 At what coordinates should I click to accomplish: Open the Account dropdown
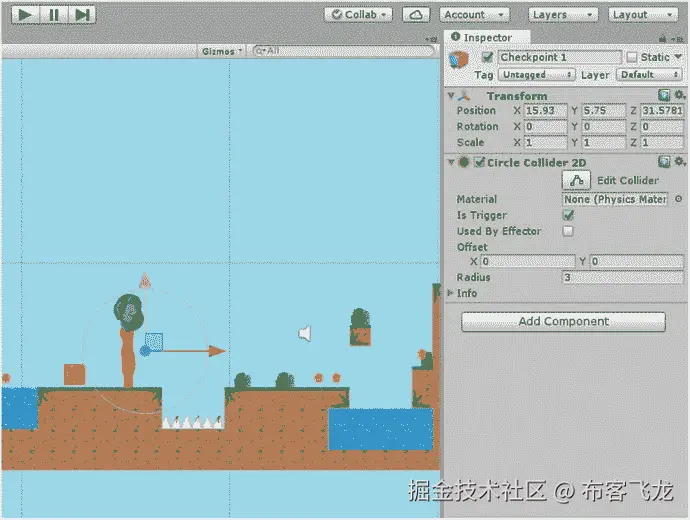point(474,15)
